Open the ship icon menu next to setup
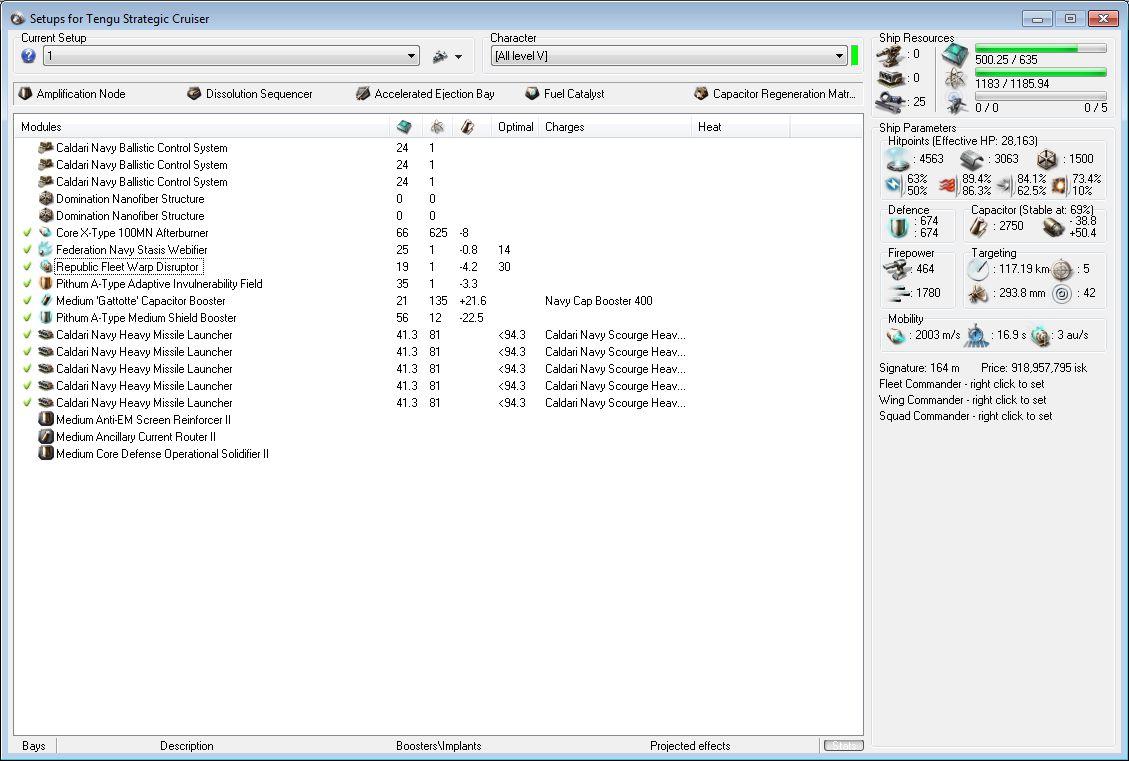 (x=447, y=56)
